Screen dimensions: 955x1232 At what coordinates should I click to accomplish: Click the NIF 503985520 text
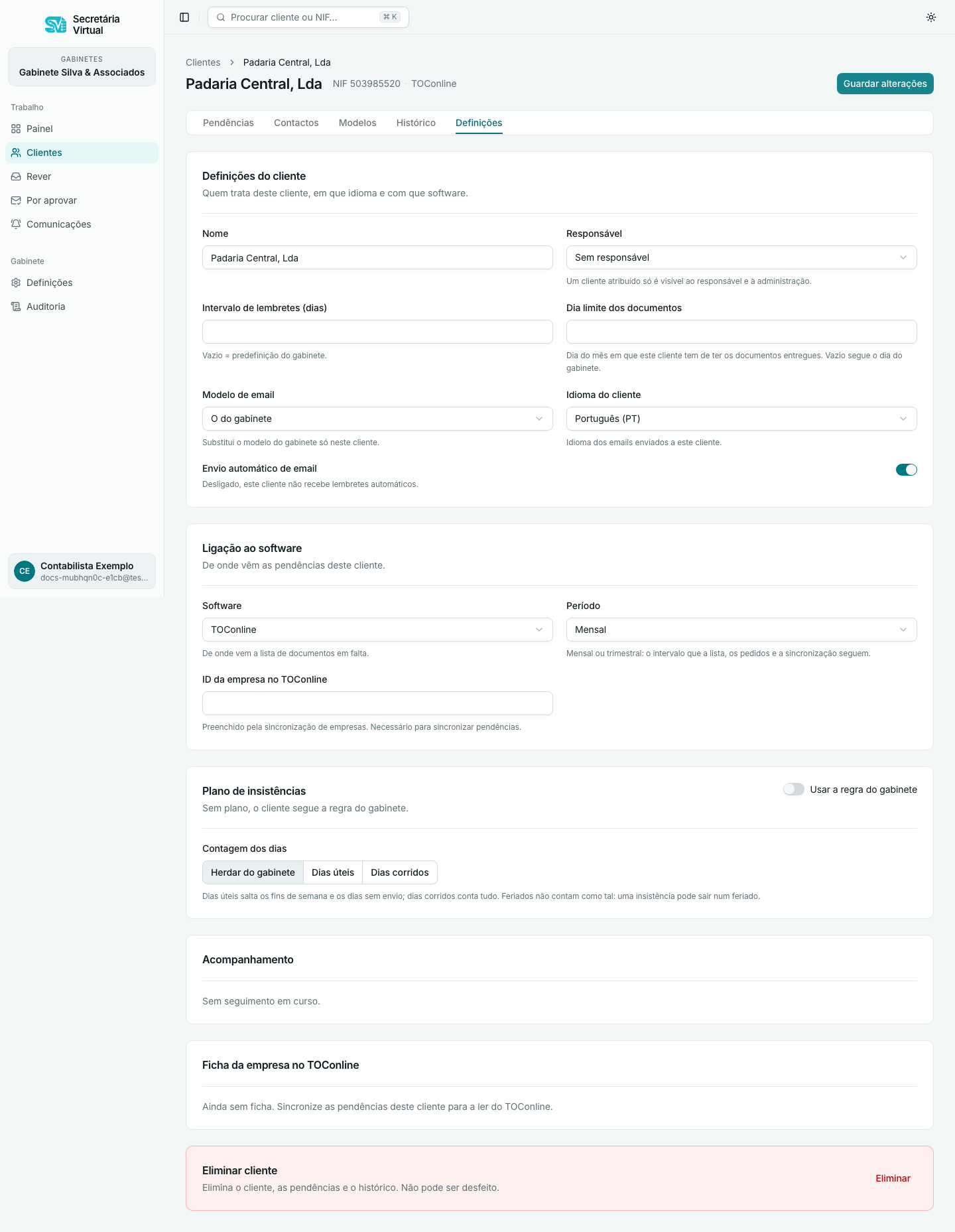click(367, 84)
